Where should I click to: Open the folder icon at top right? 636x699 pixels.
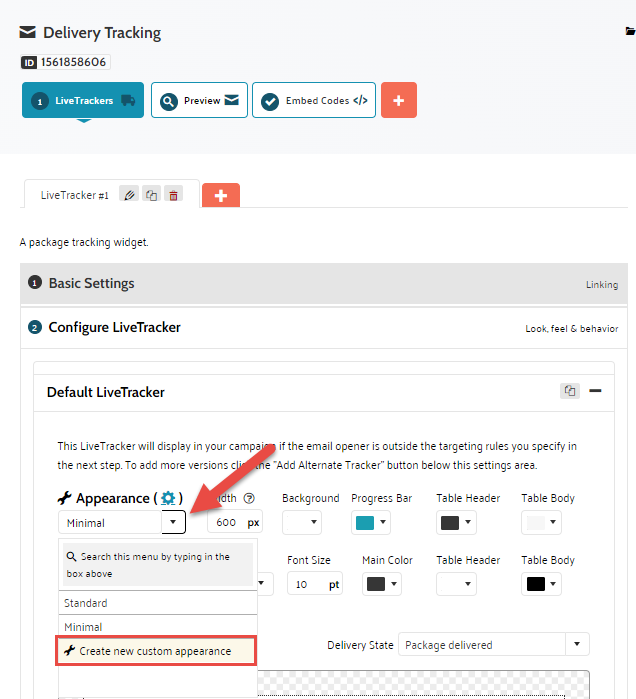(x=630, y=31)
